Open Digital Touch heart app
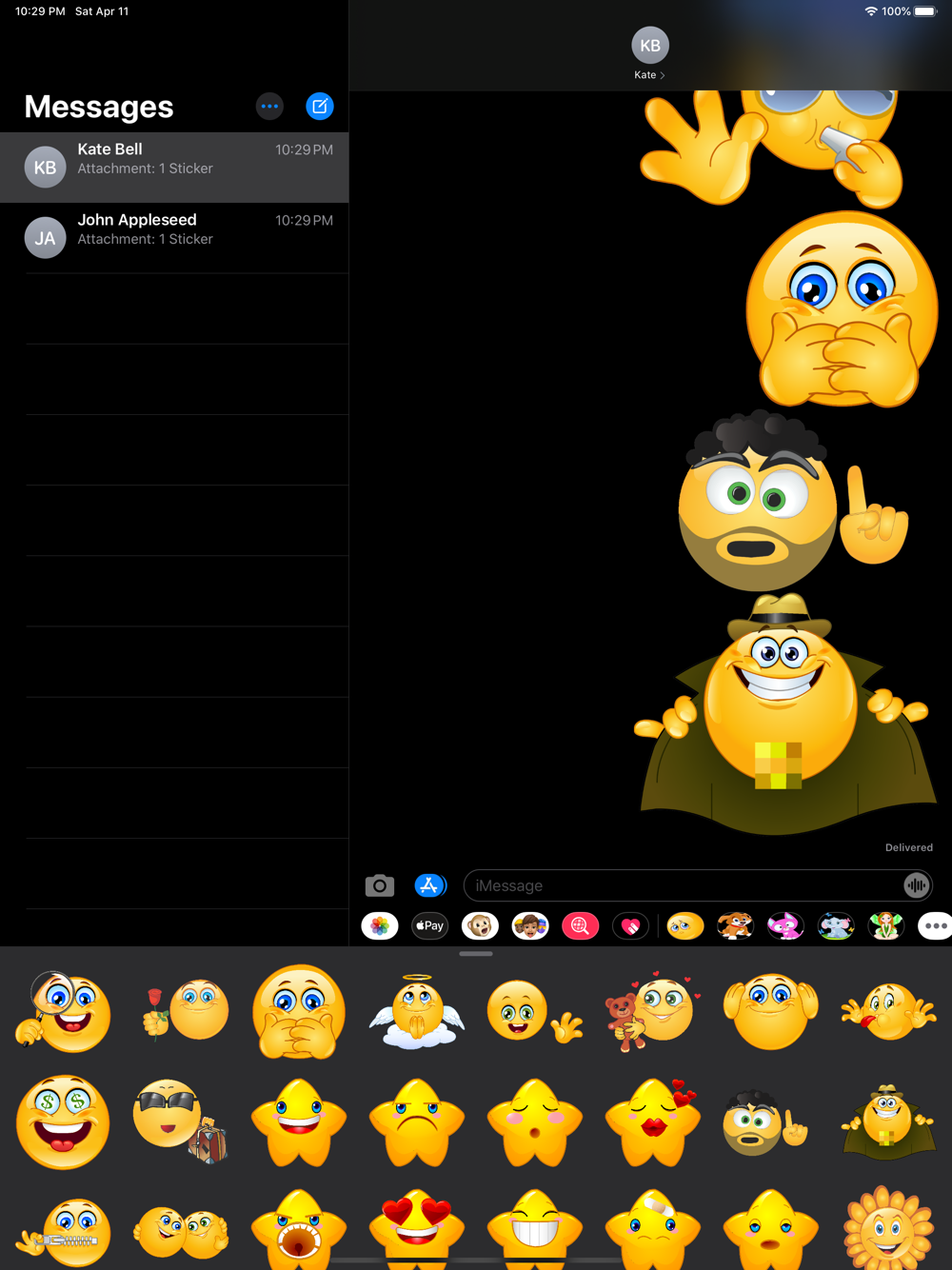Screen dimensions: 952x1270 (630, 925)
